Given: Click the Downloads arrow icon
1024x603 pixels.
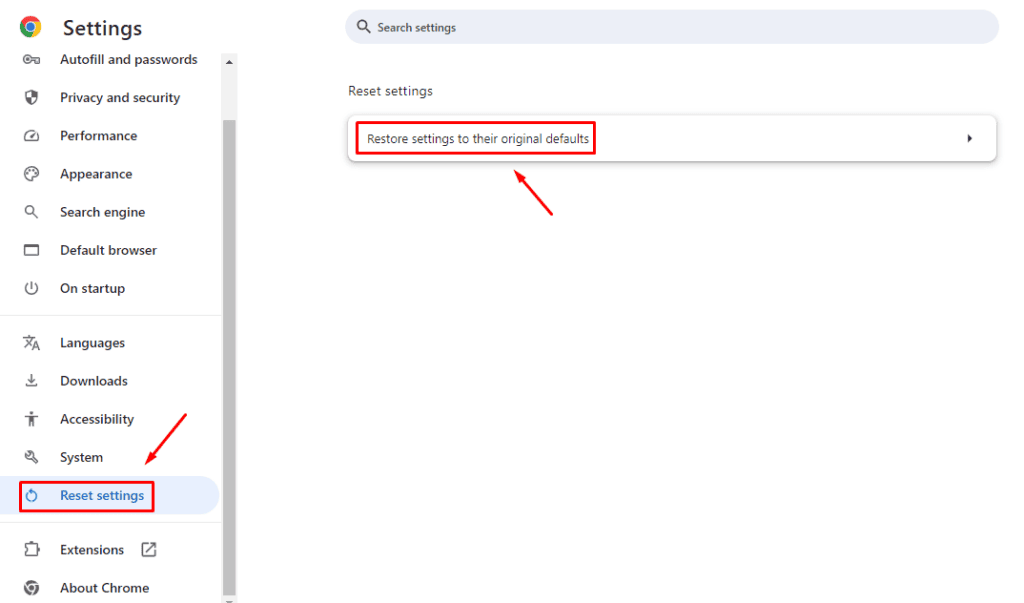Looking at the screenshot, I should (x=31, y=381).
